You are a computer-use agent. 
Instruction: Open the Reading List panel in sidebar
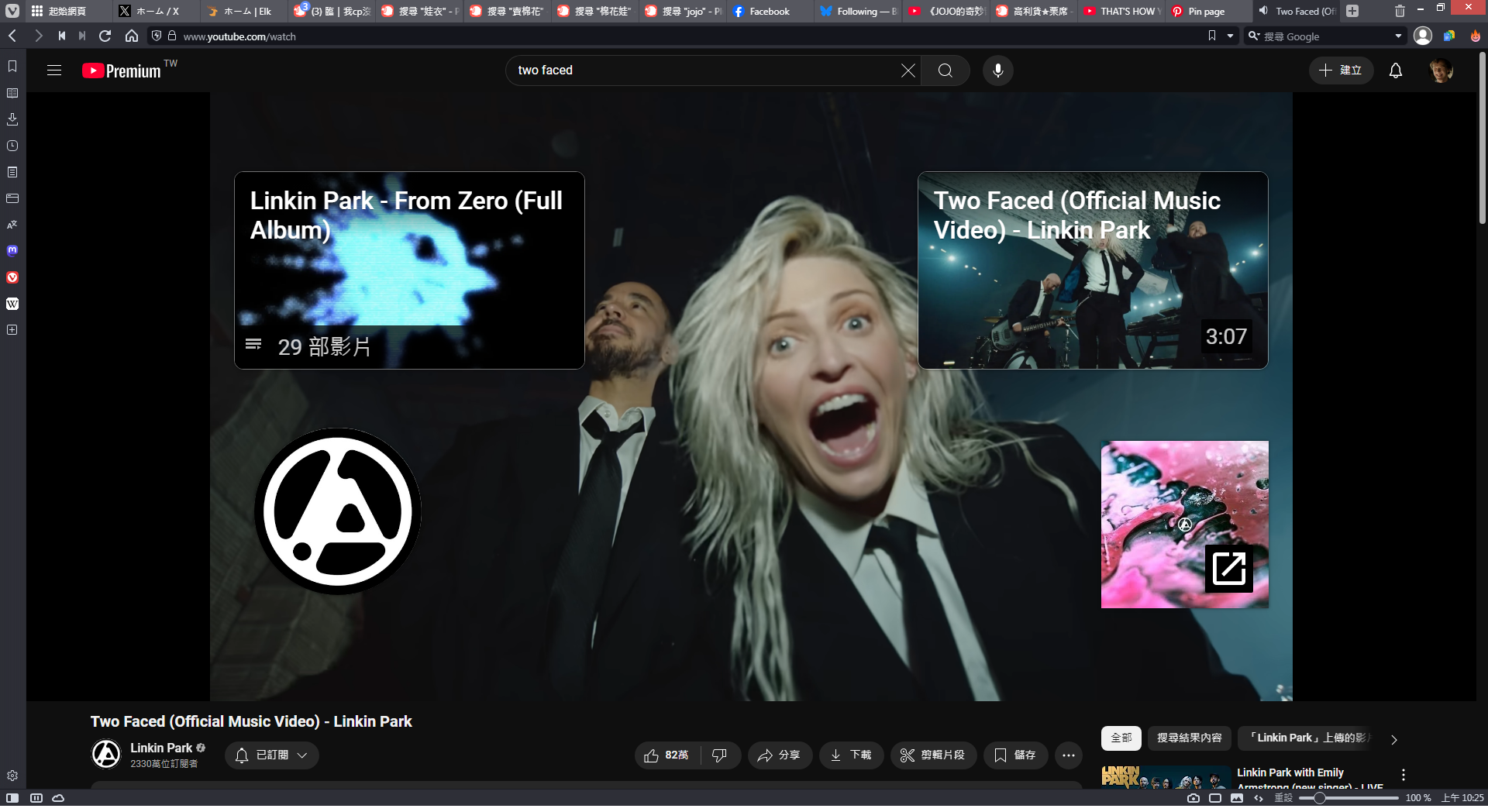click(x=12, y=93)
